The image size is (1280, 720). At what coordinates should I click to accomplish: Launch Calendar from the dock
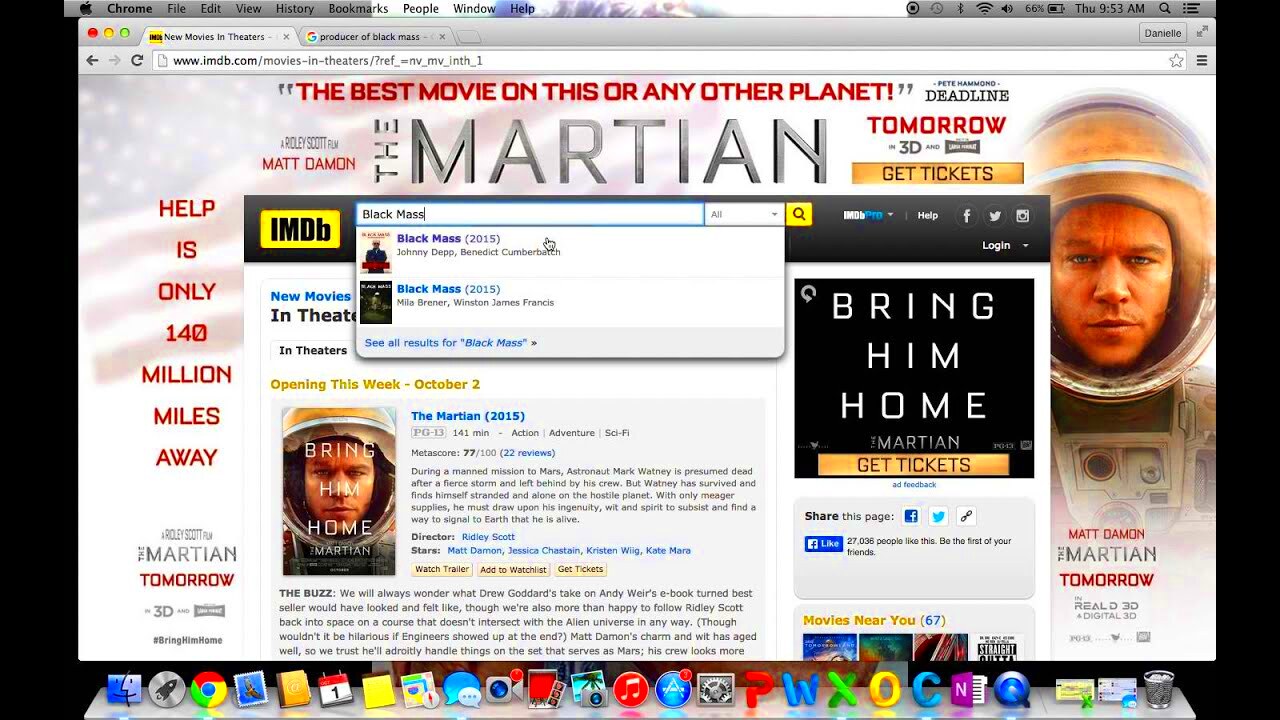(x=336, y=690)
